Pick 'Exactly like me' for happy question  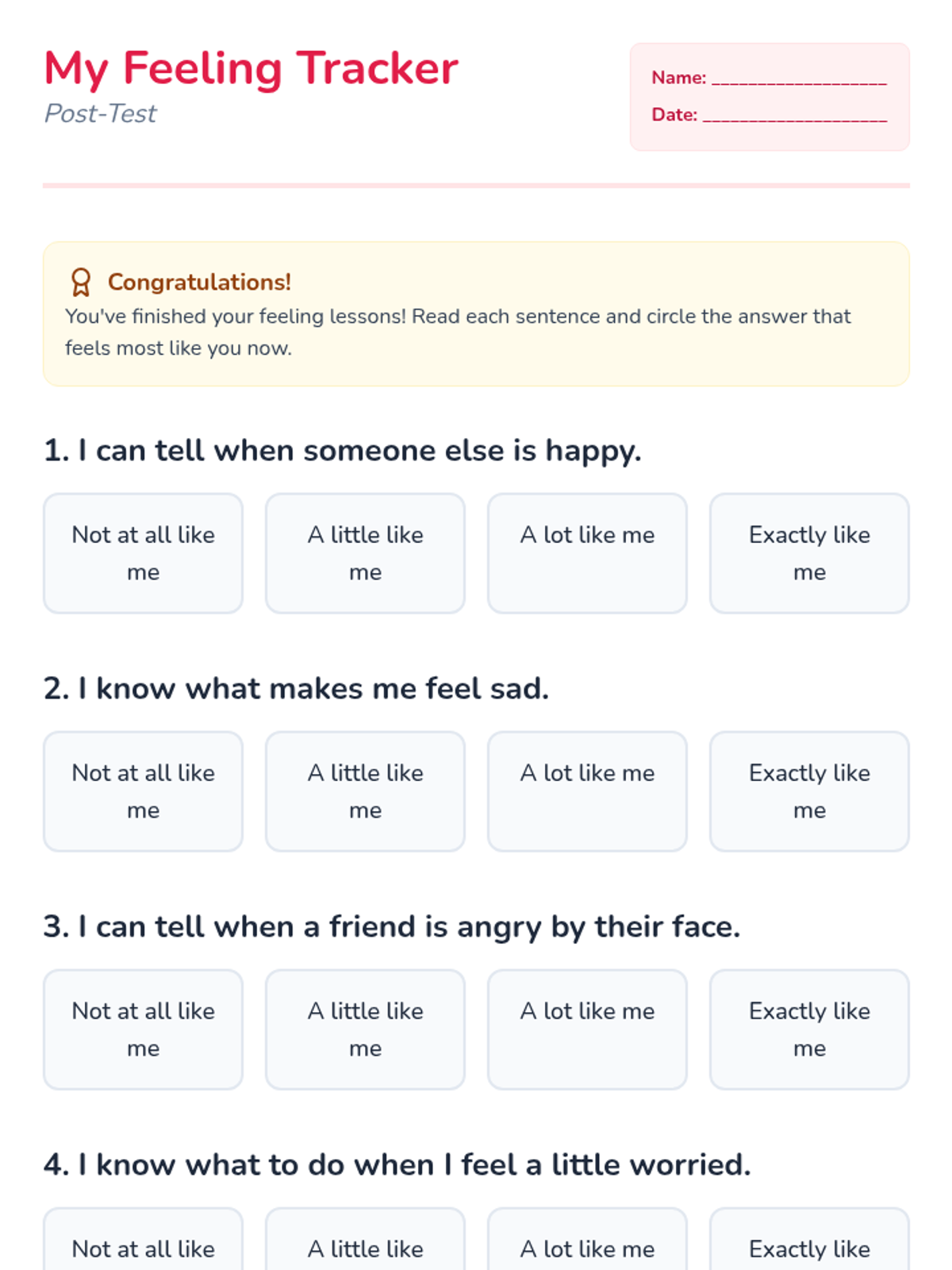coord(809,553)
